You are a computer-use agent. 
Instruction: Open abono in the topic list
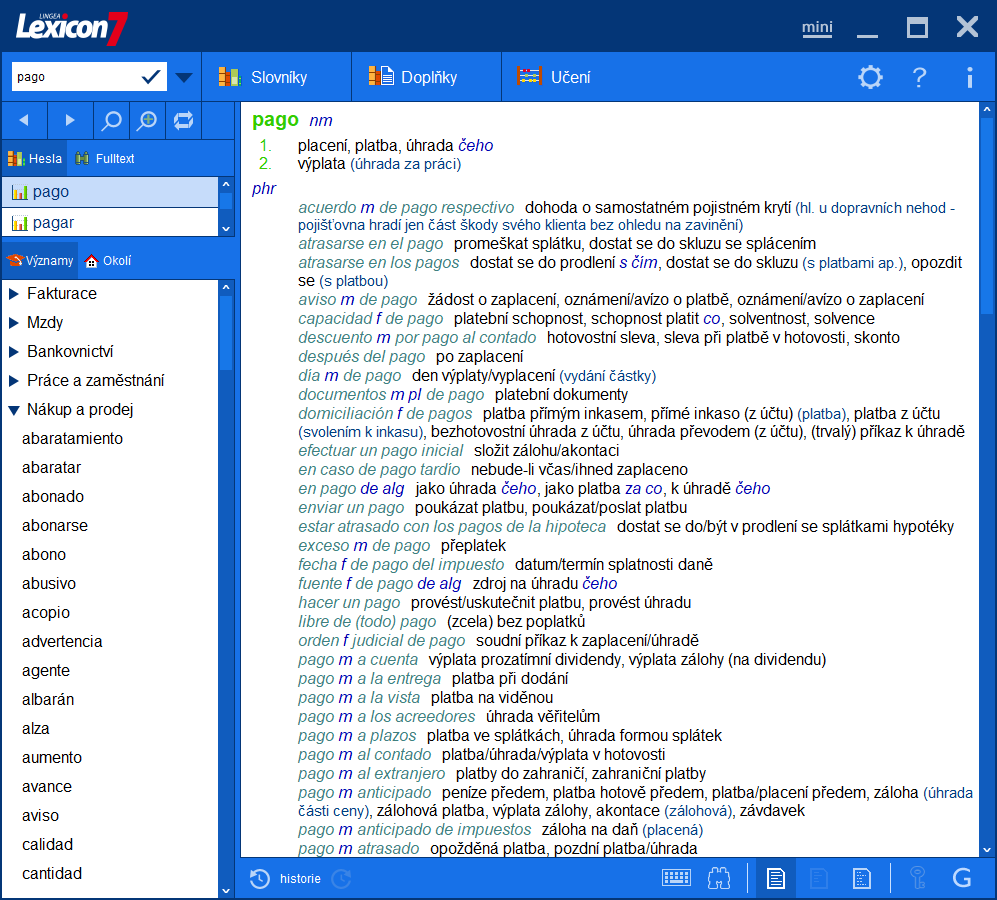pos(44,555)
